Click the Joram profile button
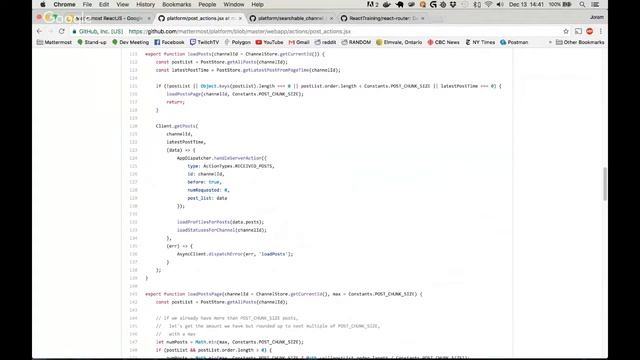Viewport: 640px width, 360px height. pyautogui.click(x=596, y=17)
